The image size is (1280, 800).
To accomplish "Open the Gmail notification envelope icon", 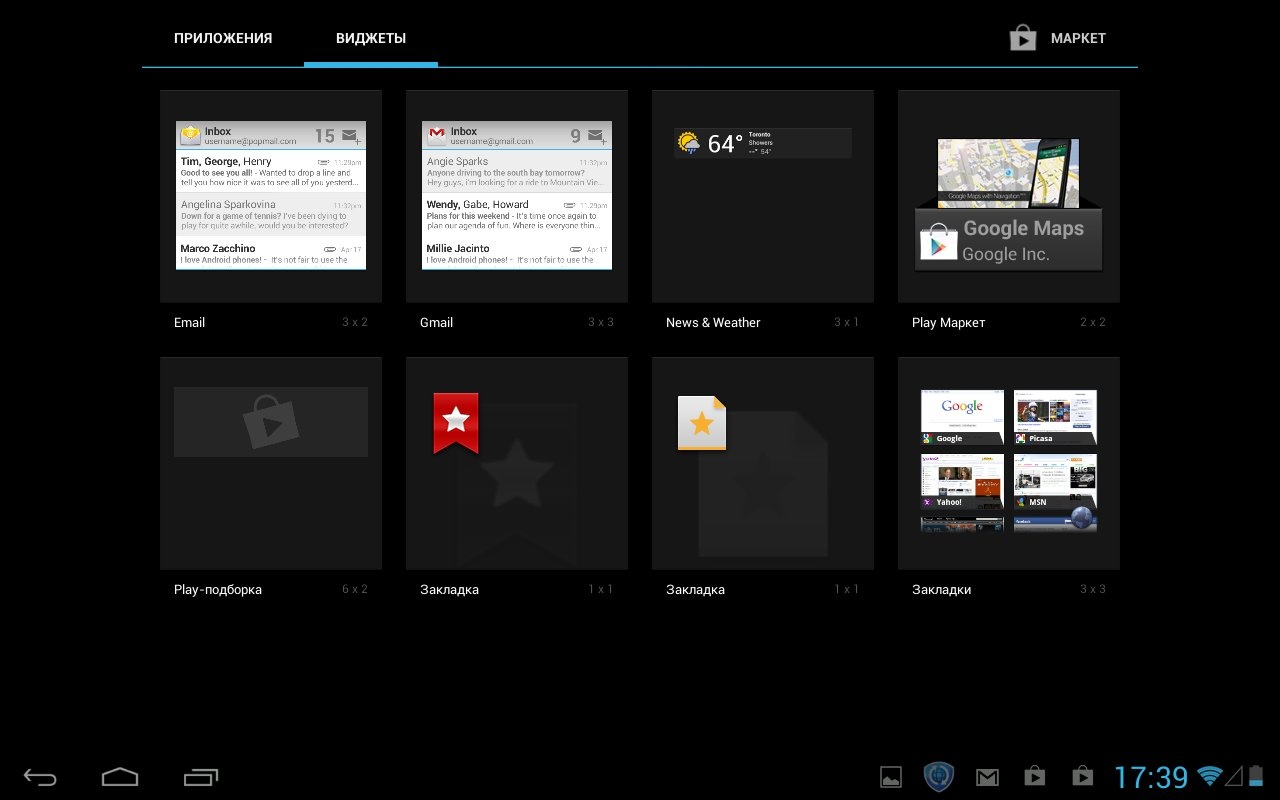I will click(987, 777).
